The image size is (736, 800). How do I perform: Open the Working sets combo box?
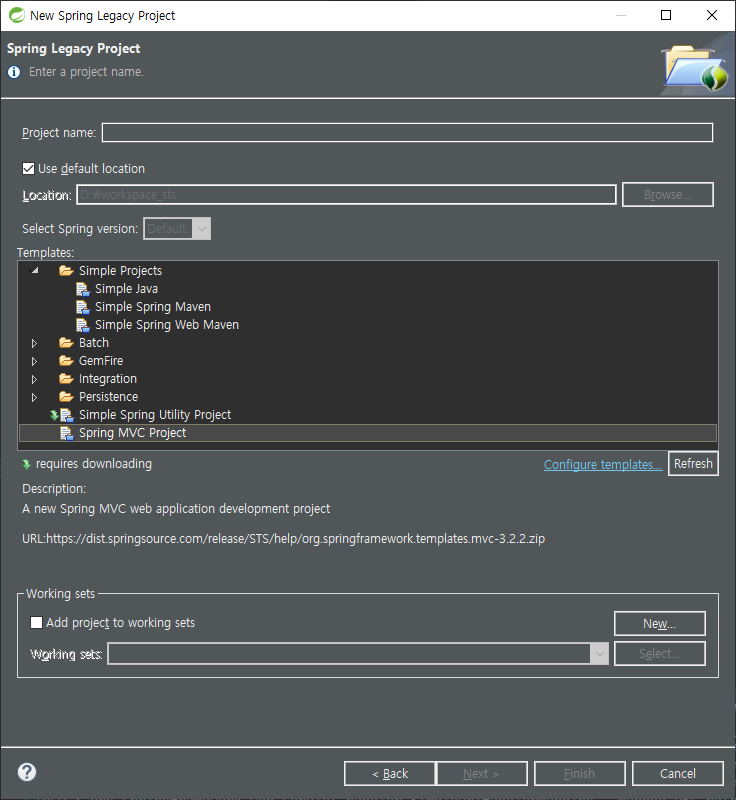(358, 654)
